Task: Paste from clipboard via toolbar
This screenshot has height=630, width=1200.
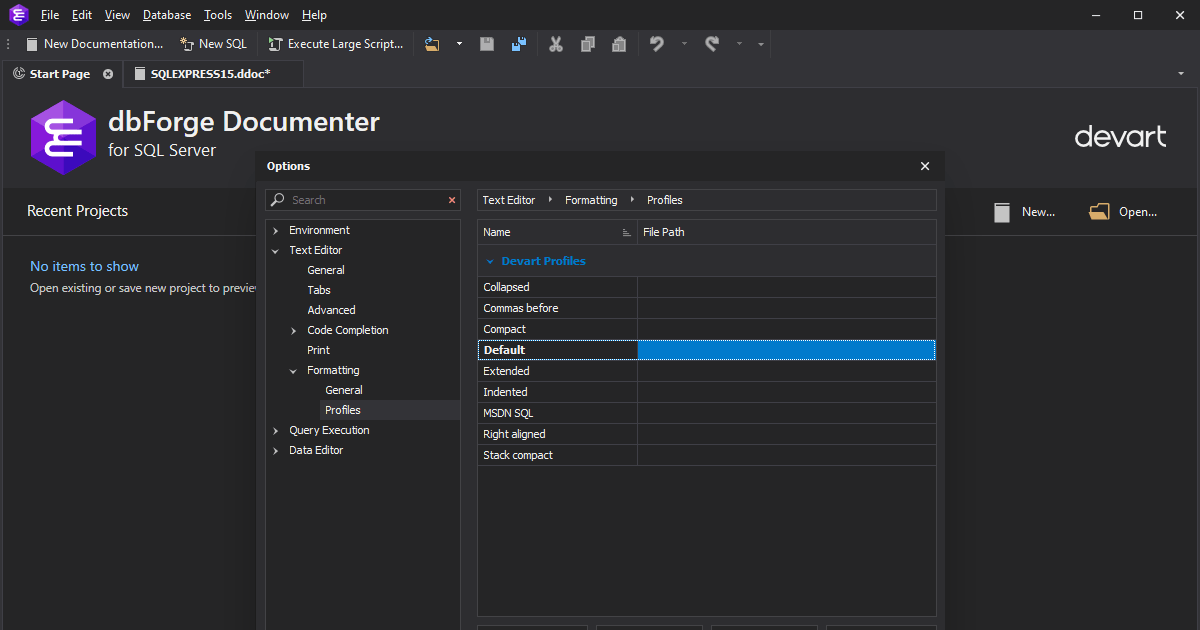Action: pyautogui.click(x=619, y=44)
